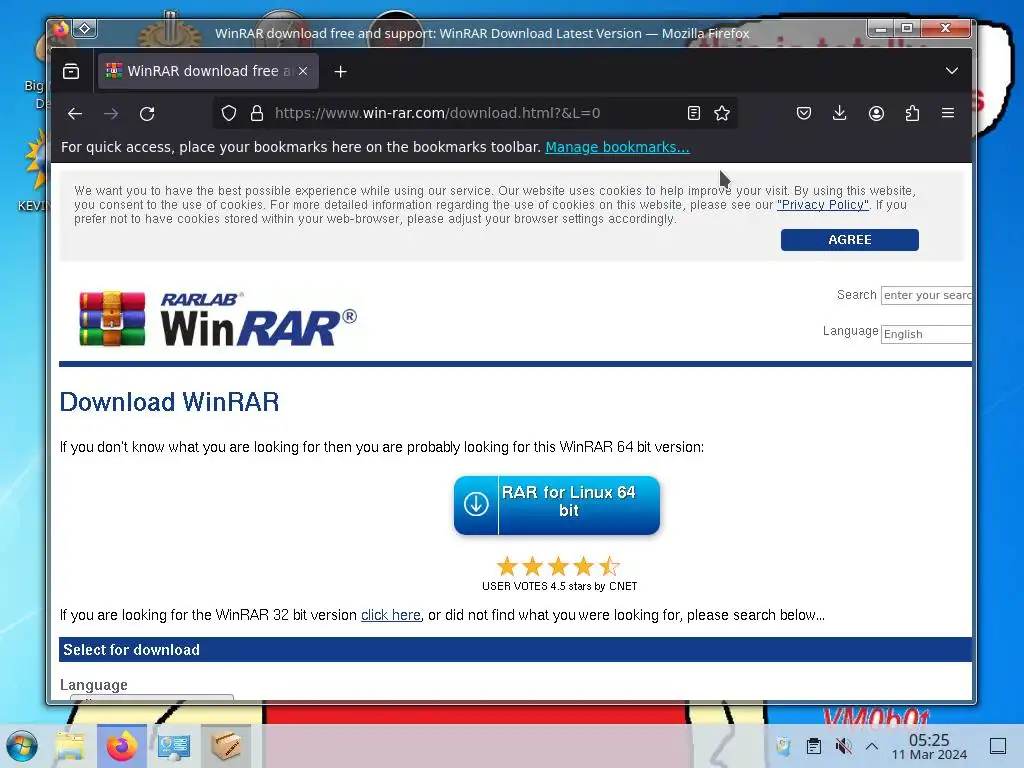Switch to Firefox in the taskbar
The height and width of the screenshot is (768, 1024).
(x=122, y=746)
